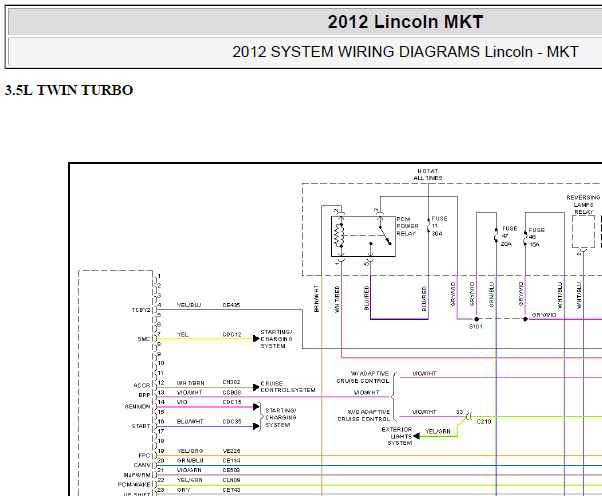
Task: Click the START pin 16 arrow
Action: (x=256, y=426)
